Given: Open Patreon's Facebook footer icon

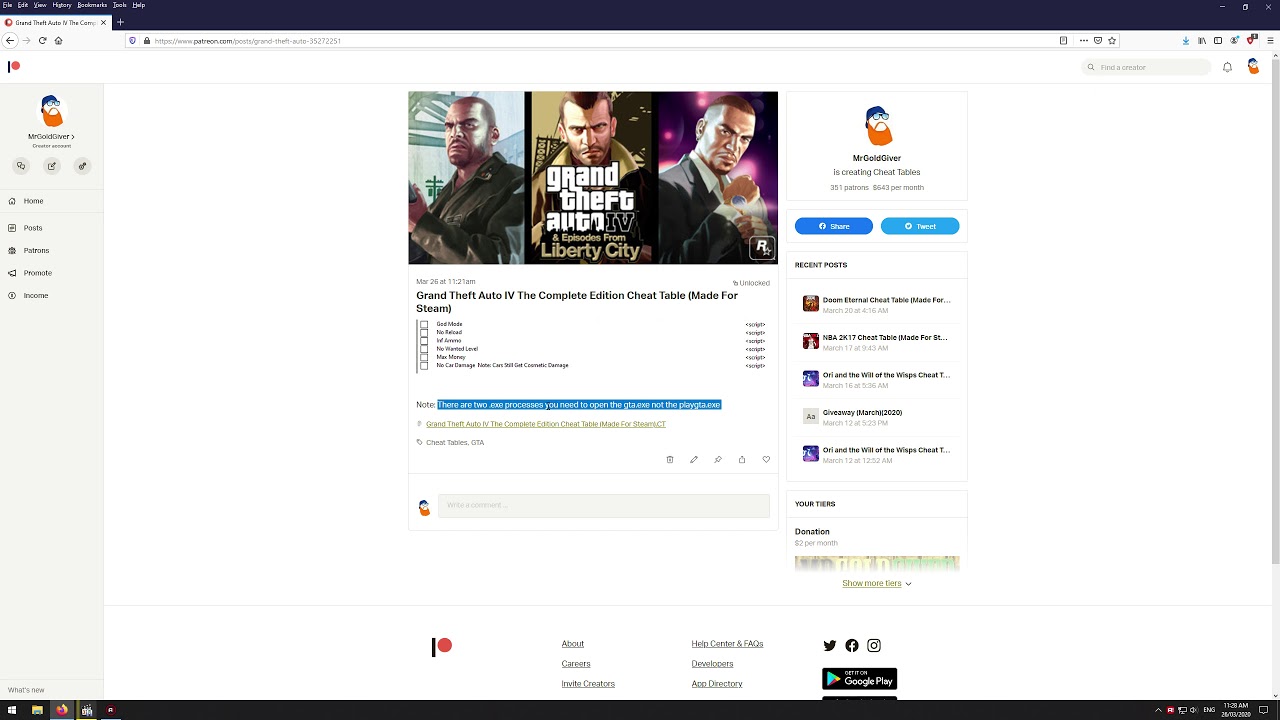Looking at the screenshot, I should (x=852, y=645).
